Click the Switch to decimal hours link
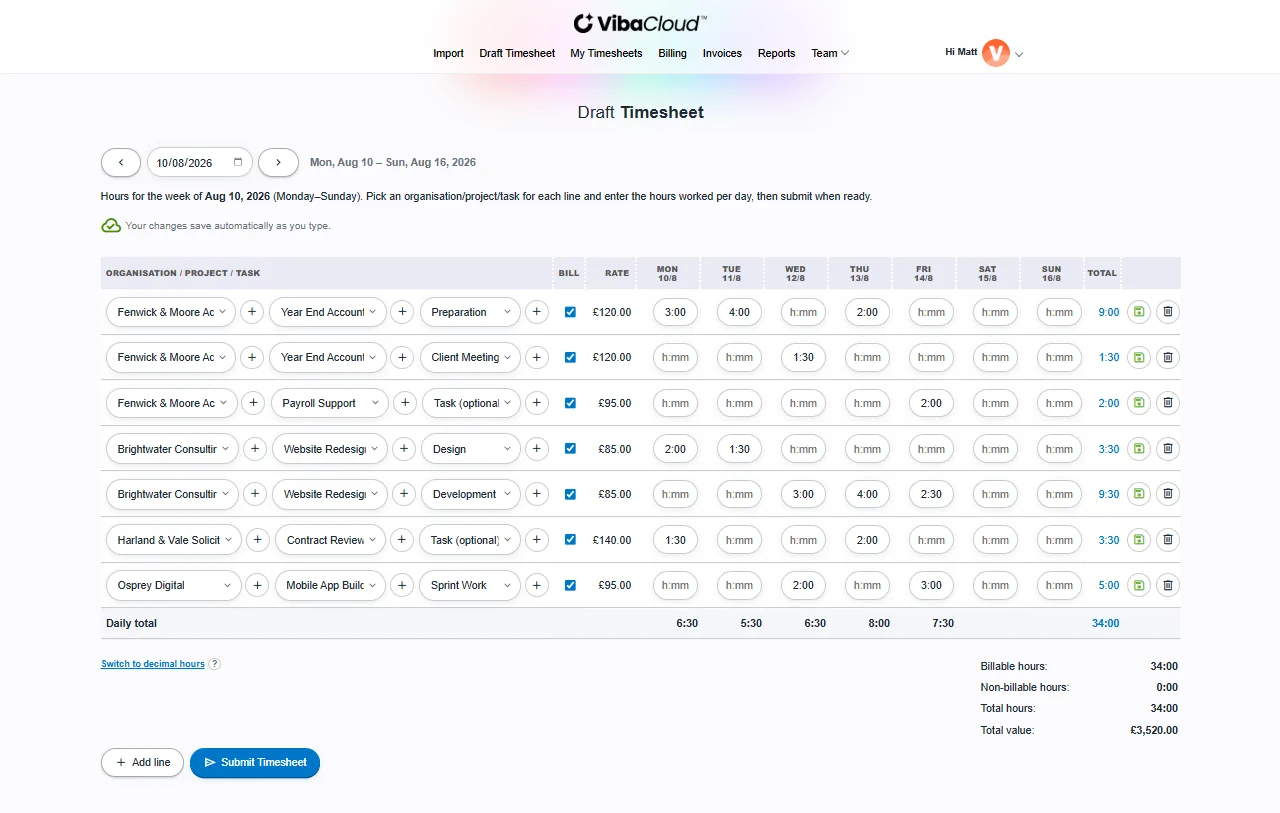This screenshot has width=1280, height=813. point(153,664)
